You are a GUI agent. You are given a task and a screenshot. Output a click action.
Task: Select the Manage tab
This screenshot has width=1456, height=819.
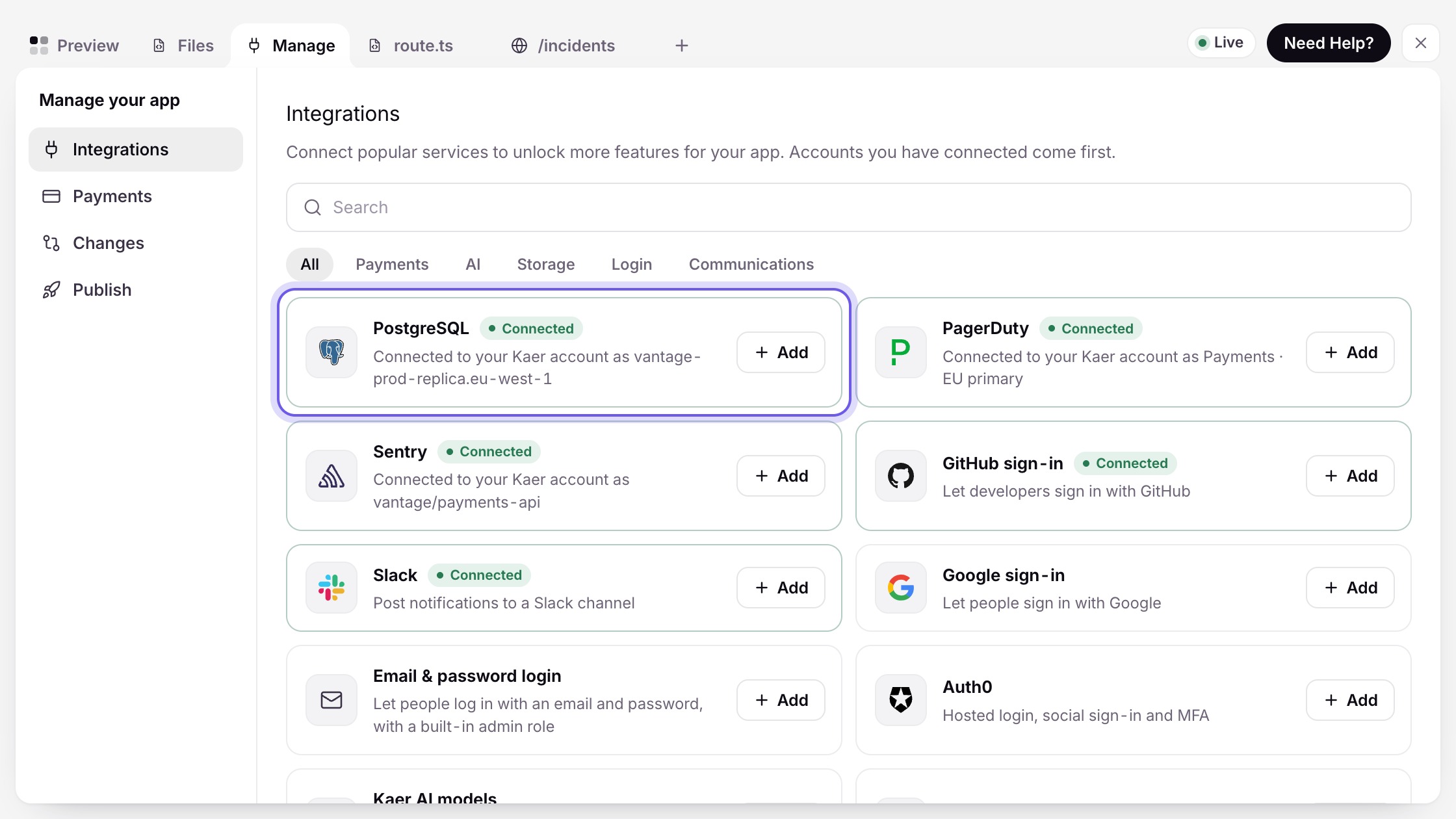coord(291,45)
